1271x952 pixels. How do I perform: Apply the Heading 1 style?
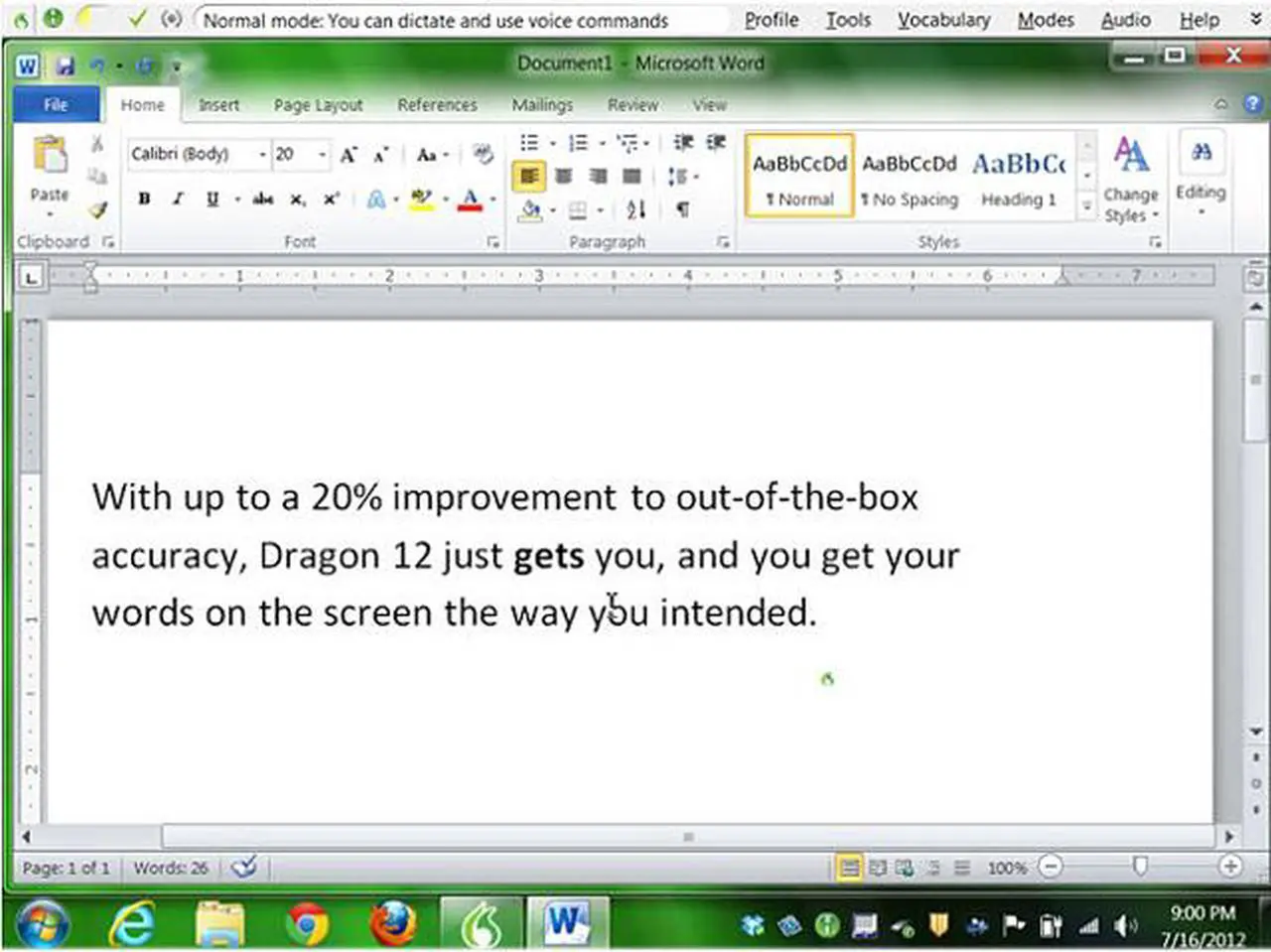[x=1019, y=177]
